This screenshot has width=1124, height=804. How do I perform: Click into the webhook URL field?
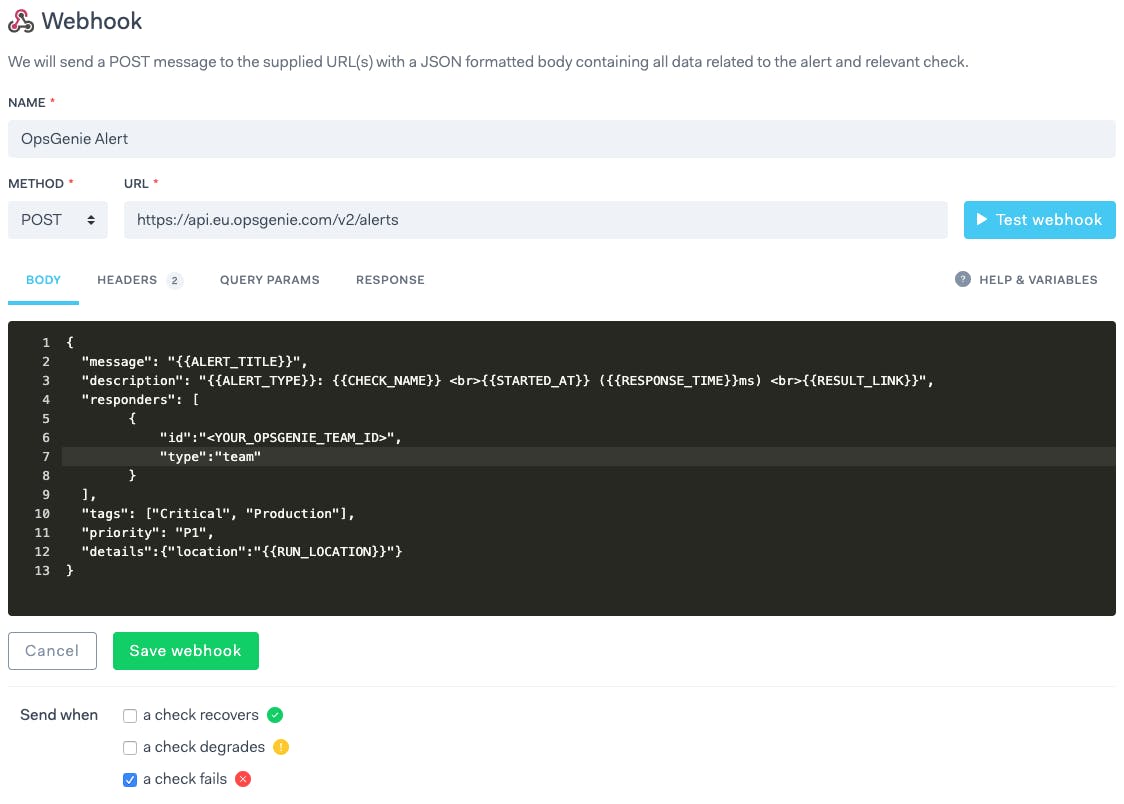pos(535,220)
